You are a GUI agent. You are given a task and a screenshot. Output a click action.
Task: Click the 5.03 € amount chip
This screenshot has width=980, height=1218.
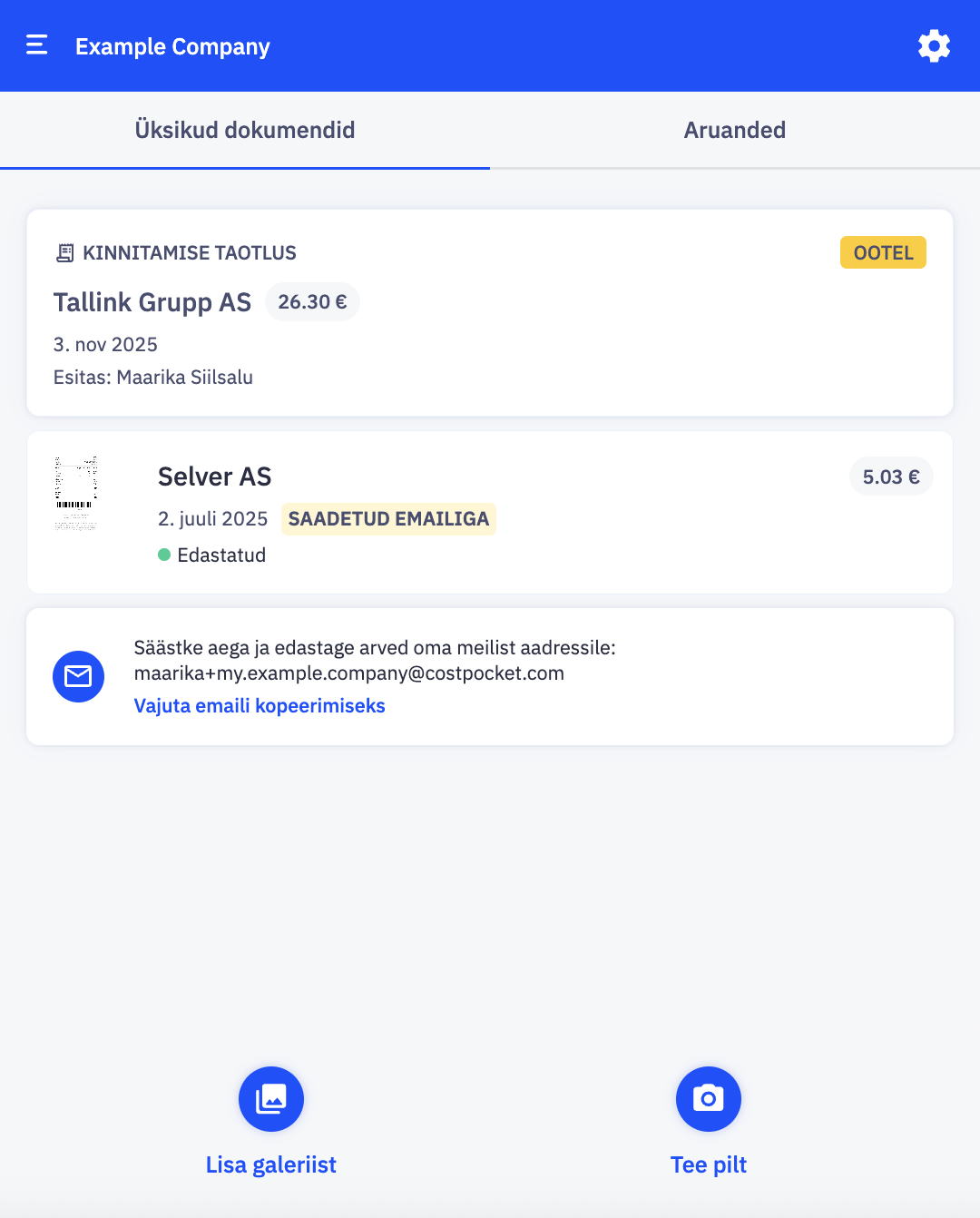pos(891,476)
